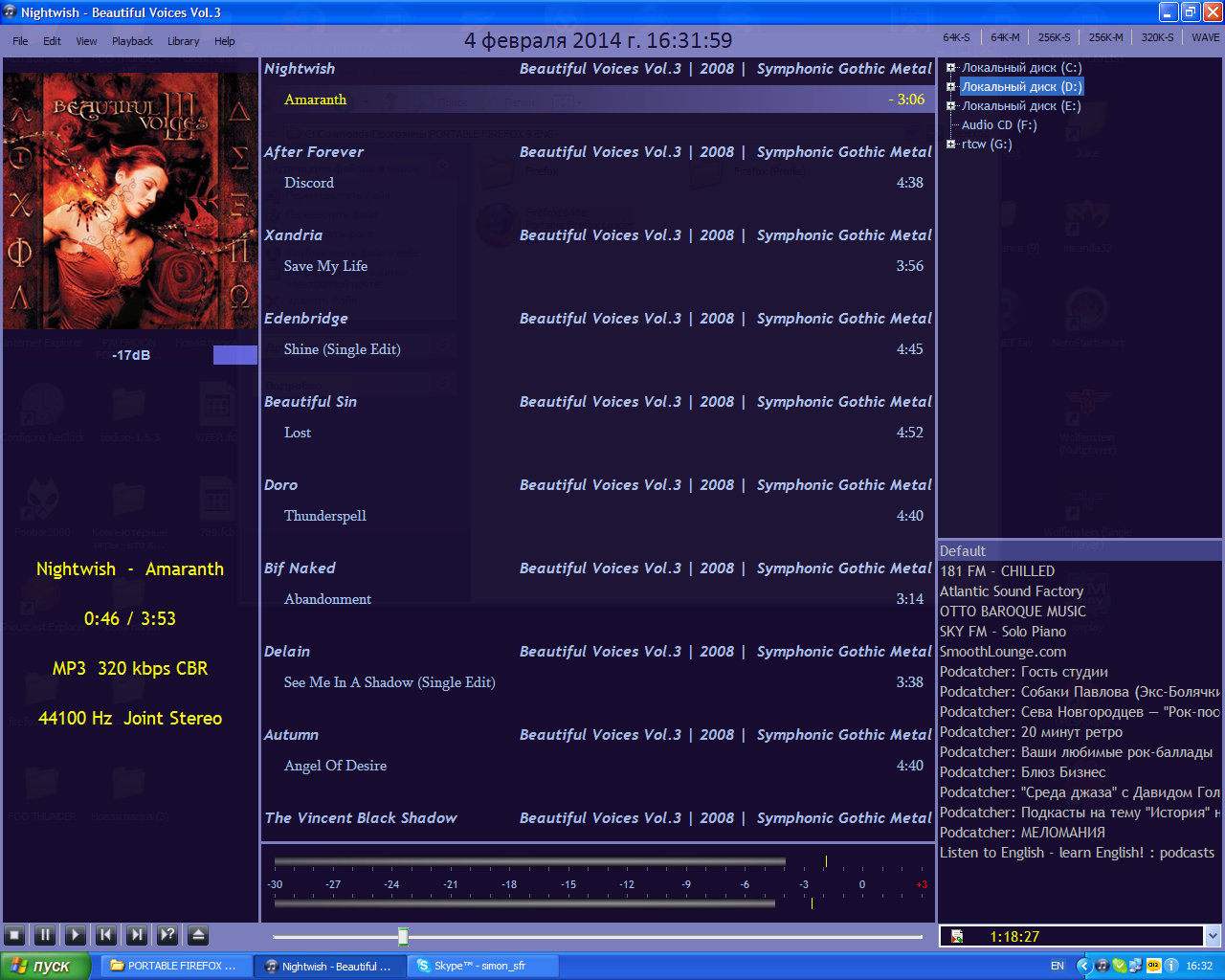Select Локальный диск (C:) in the tree

click(1021, 68)
